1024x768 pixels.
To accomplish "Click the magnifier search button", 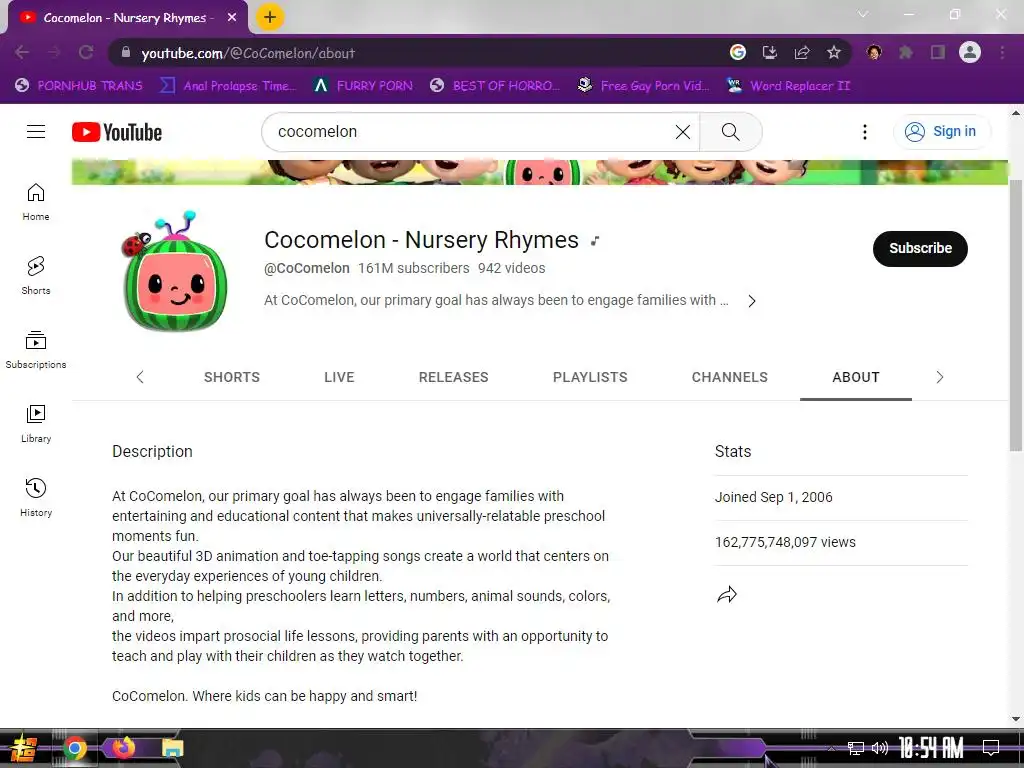I will pyautogui.click(x=731, y=132).
